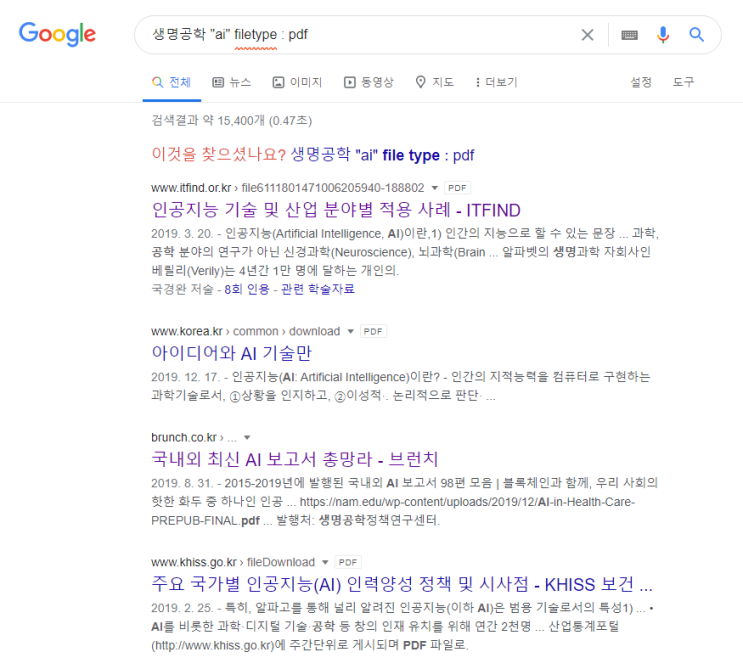Click the 관련 학술자료 link
Screen dimensions: 743x669
click(317, 289)
